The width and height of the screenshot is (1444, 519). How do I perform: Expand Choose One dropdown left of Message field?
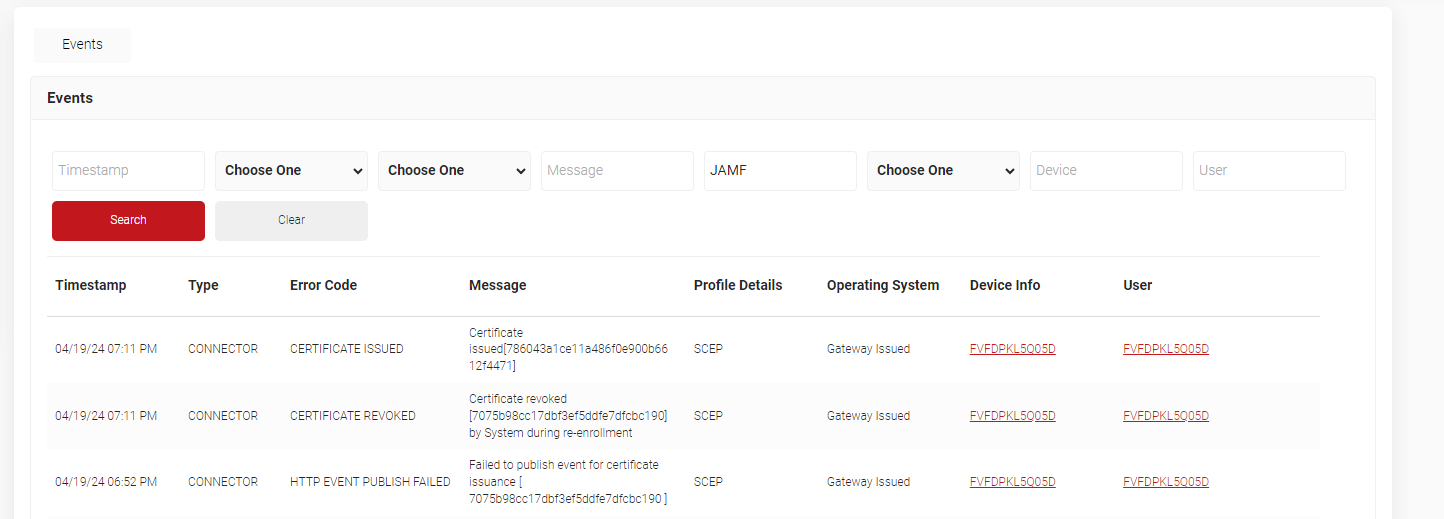pos(454,171)
